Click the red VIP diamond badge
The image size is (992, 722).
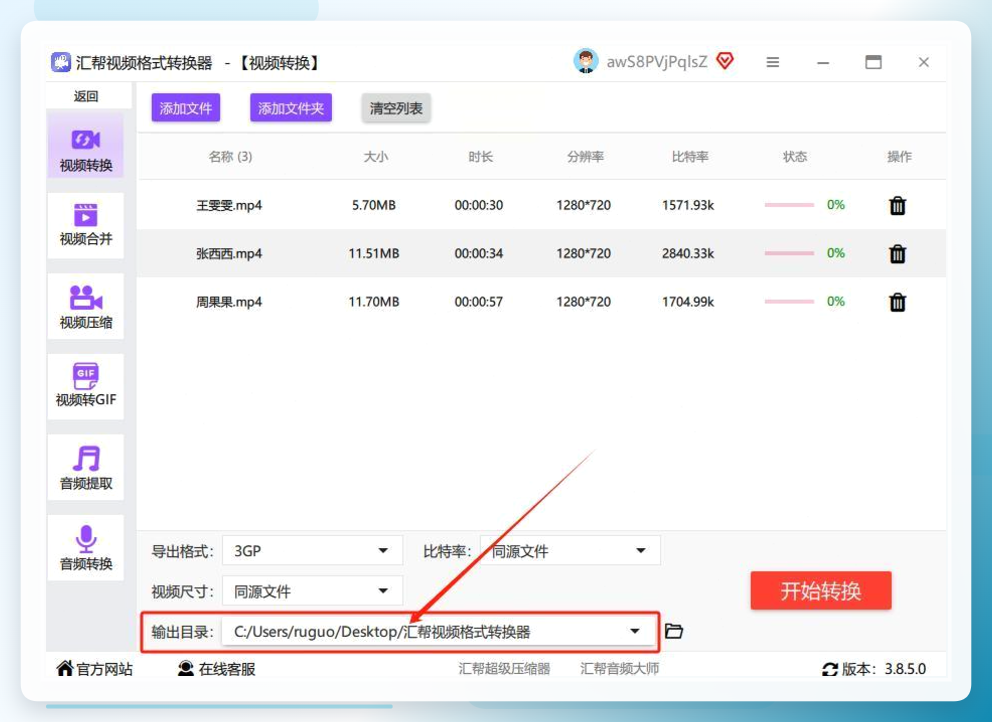point(725,61)
